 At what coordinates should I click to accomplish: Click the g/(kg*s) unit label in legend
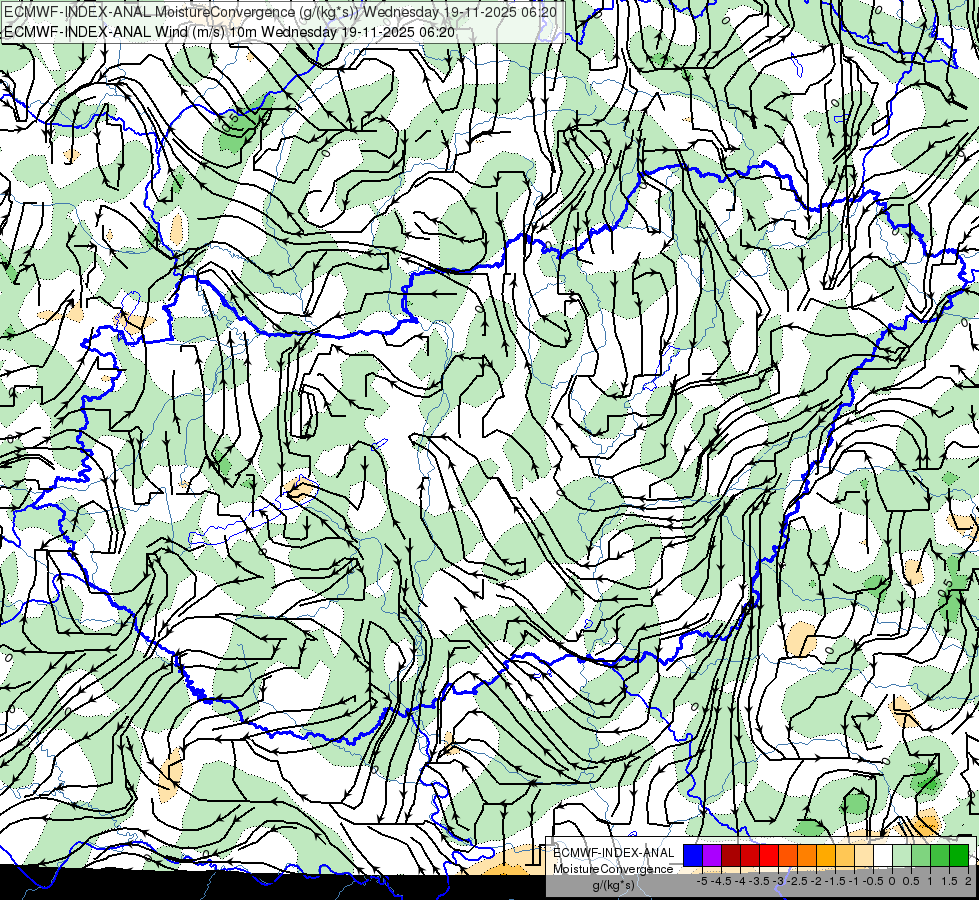point(613,886)
